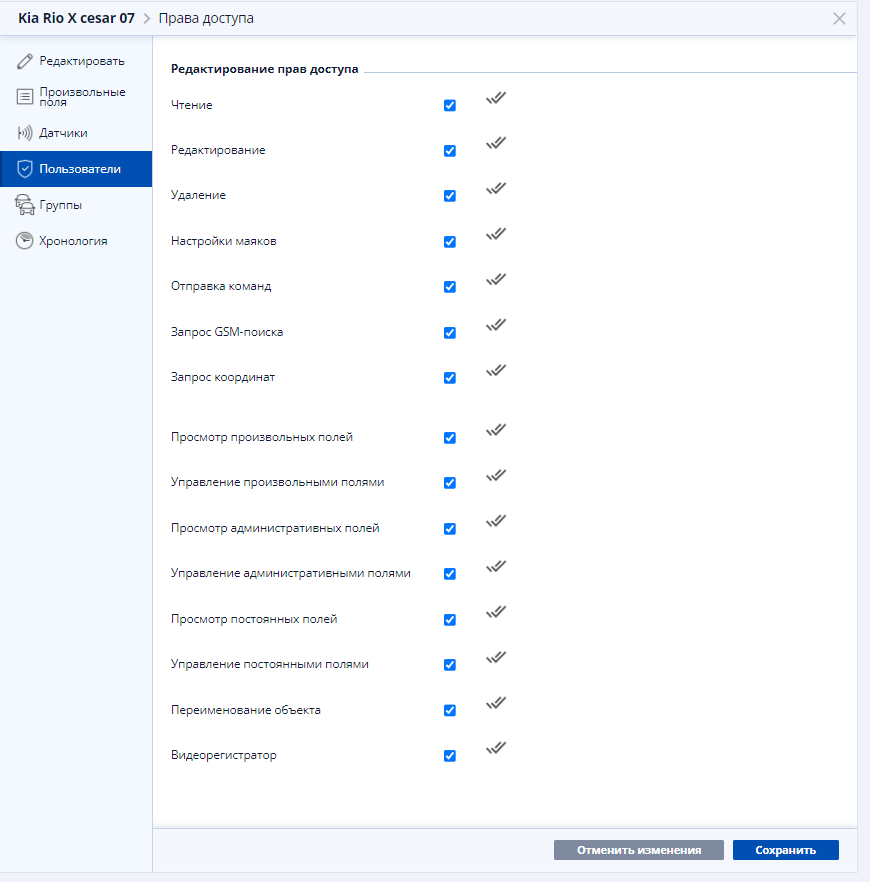Disable the Запрос GSM-поиска checkbox
Image resolution: width=870 pixels, height=882 pixels.
(x=450, y=333)
